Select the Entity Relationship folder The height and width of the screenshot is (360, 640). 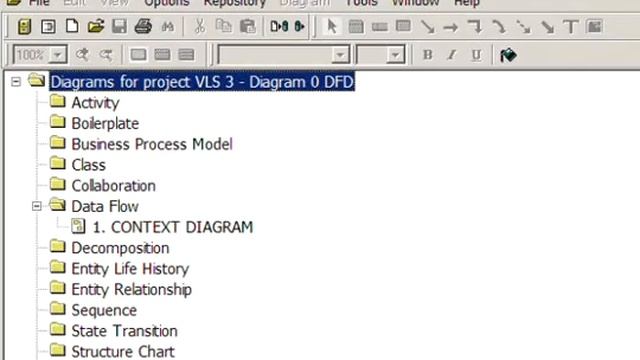[131, 289]
